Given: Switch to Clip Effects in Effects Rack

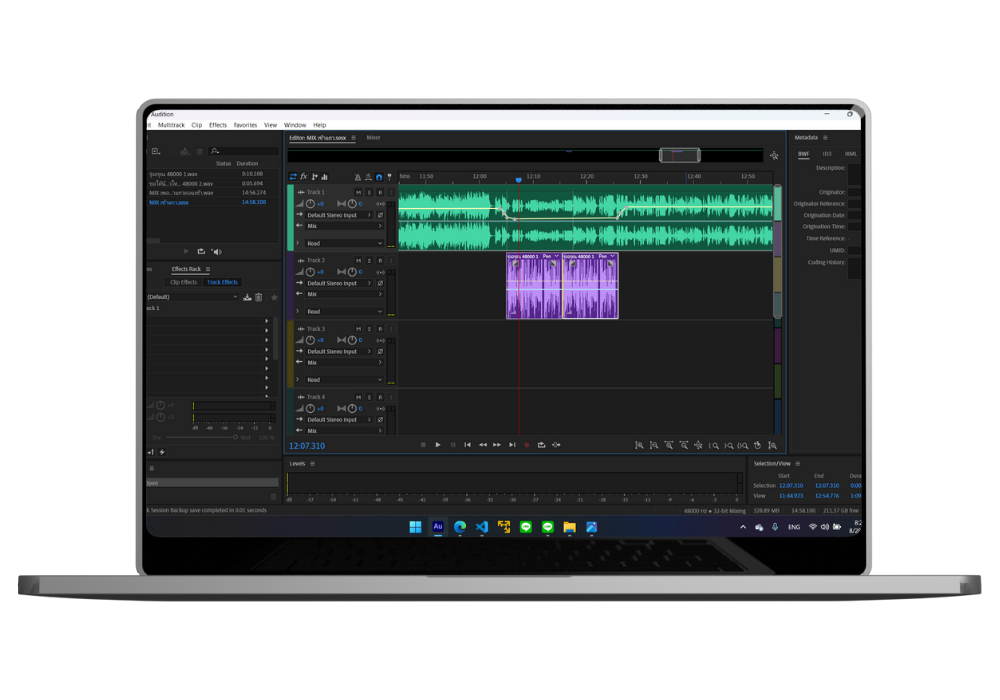Looking at the screenshot, I should (183, 282).
